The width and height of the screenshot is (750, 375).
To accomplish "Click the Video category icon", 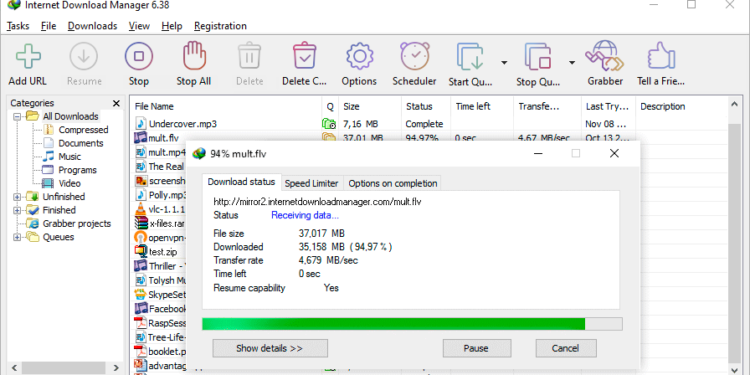I will (x=48, y=183).
